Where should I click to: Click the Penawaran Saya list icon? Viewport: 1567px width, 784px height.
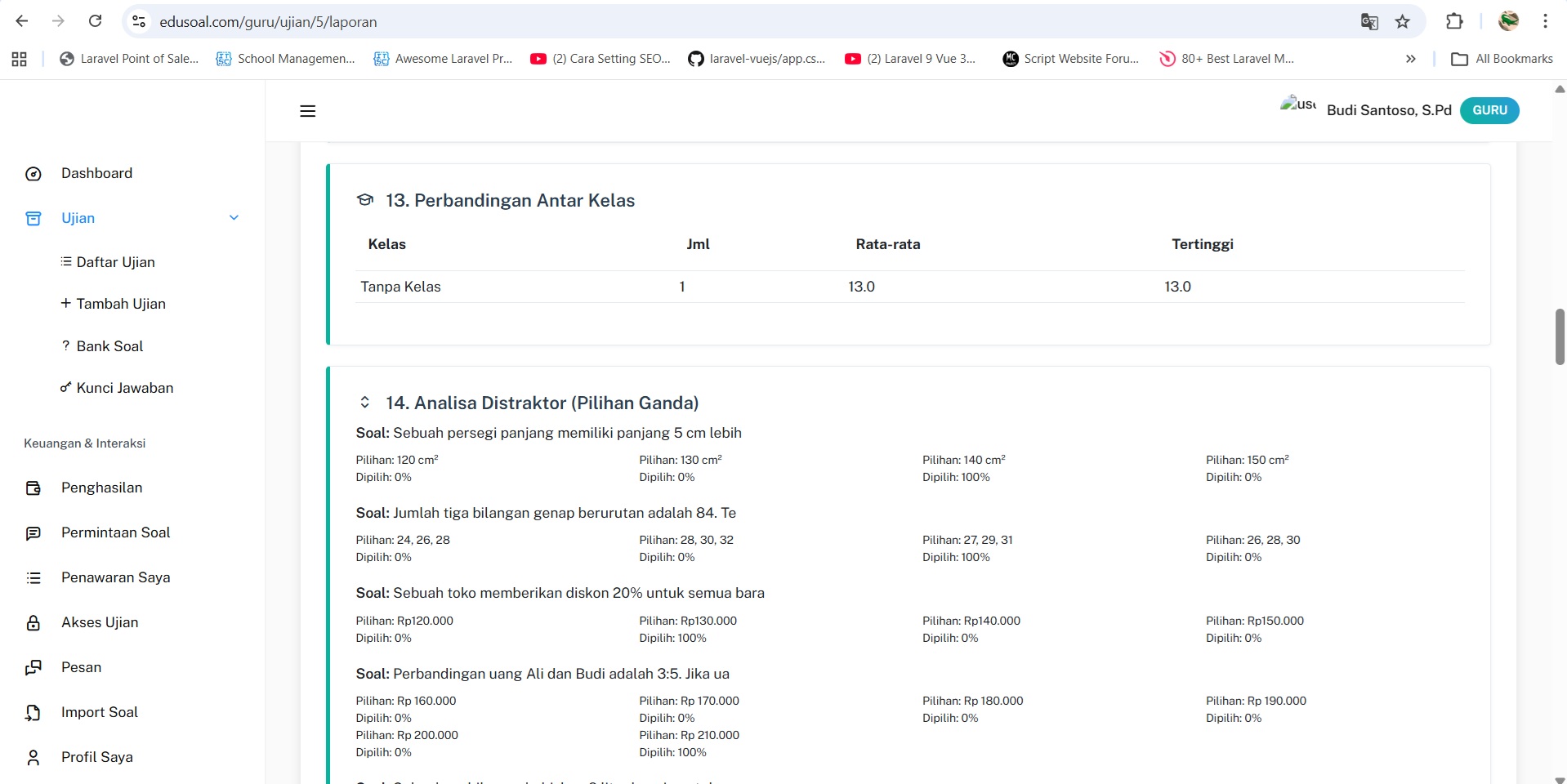33,578
